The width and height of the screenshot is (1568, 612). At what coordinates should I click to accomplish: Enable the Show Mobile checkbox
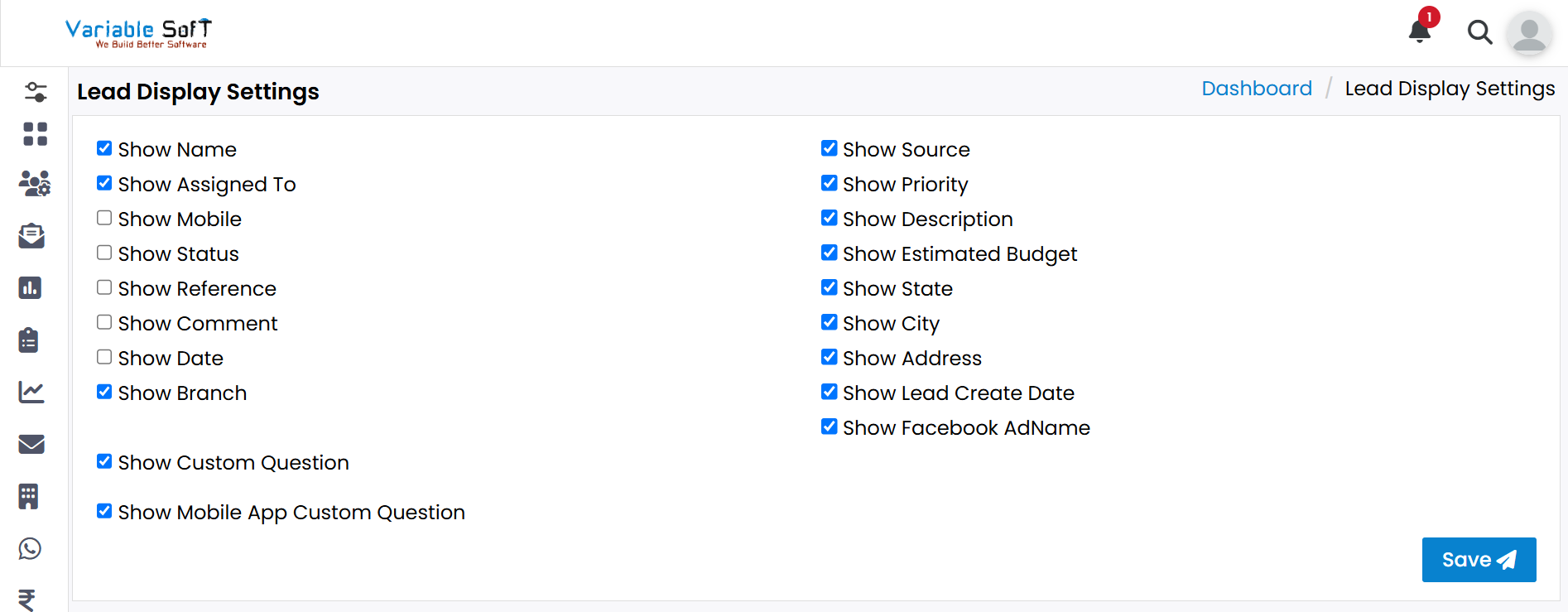click(x=104, y=218)
